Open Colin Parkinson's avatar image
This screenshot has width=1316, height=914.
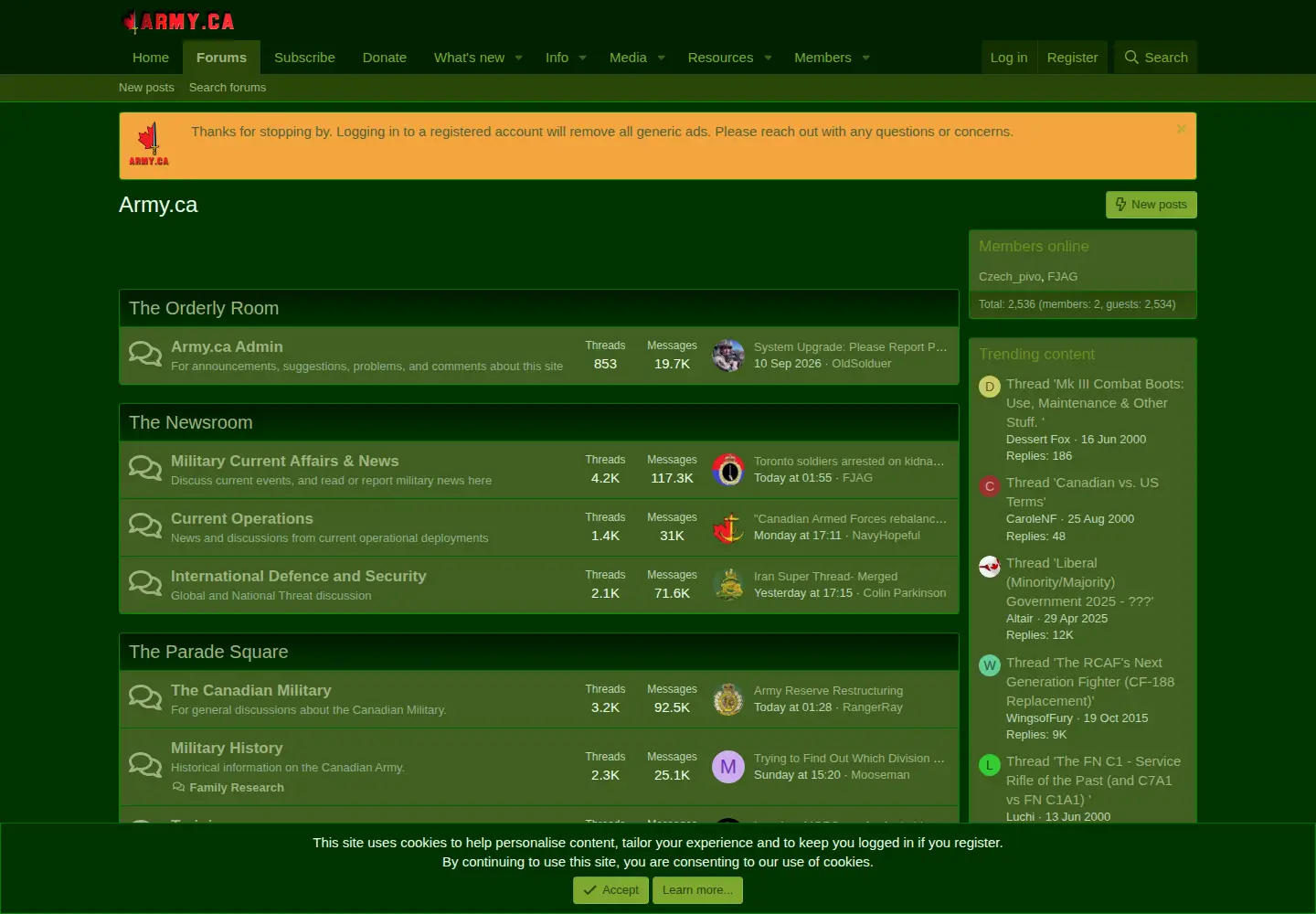coord(728,585)
